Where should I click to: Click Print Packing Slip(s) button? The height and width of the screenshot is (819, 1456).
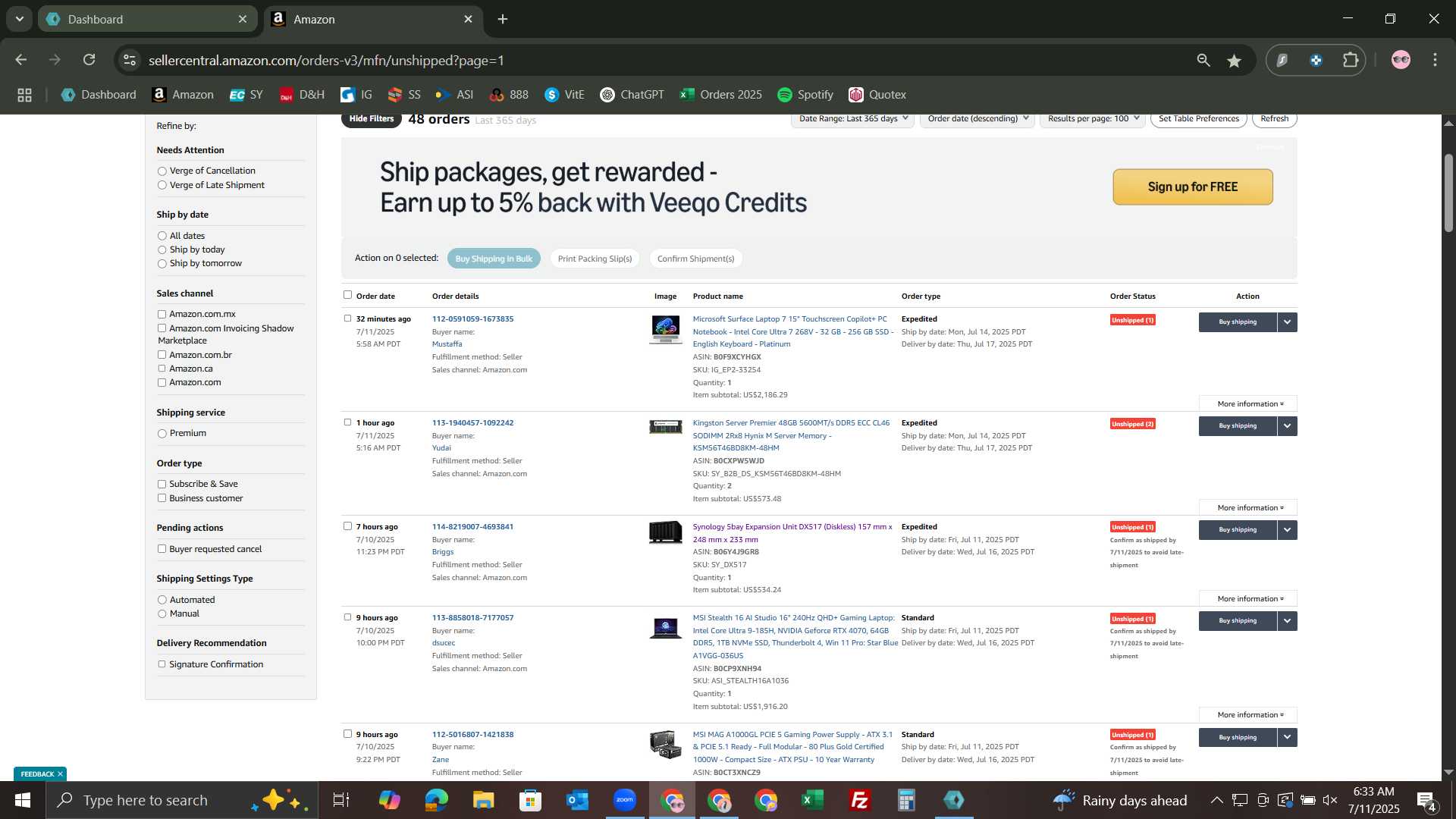pyautogui.click(x=595, y=259)
